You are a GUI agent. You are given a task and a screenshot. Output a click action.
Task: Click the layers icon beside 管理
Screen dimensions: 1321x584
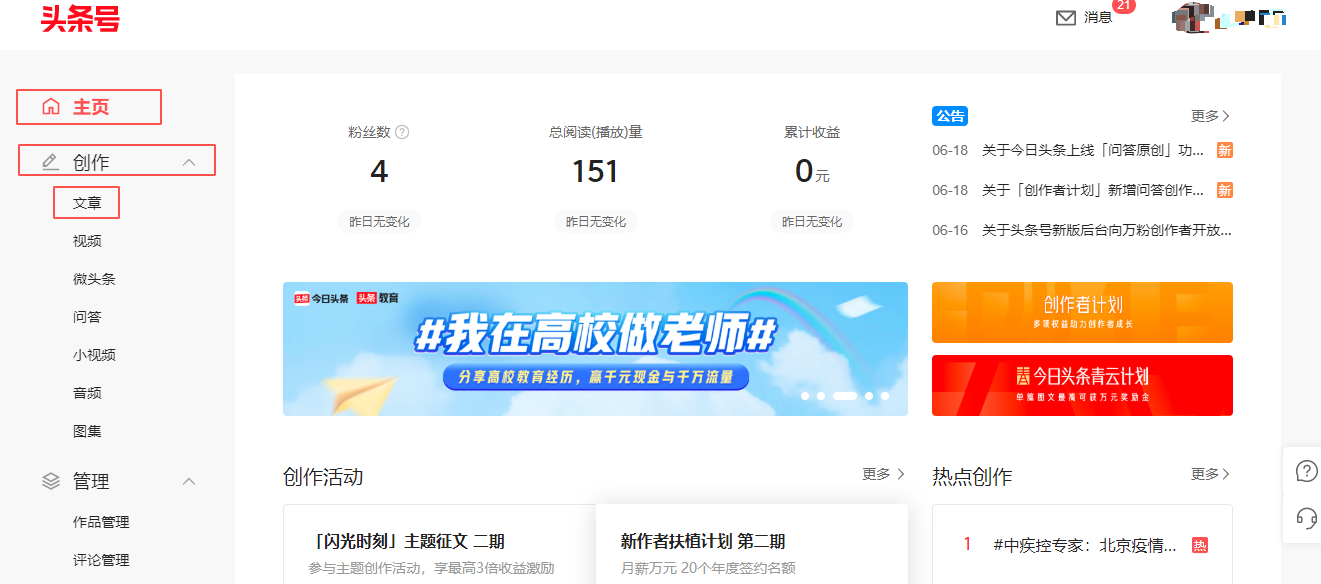point(51,481)
